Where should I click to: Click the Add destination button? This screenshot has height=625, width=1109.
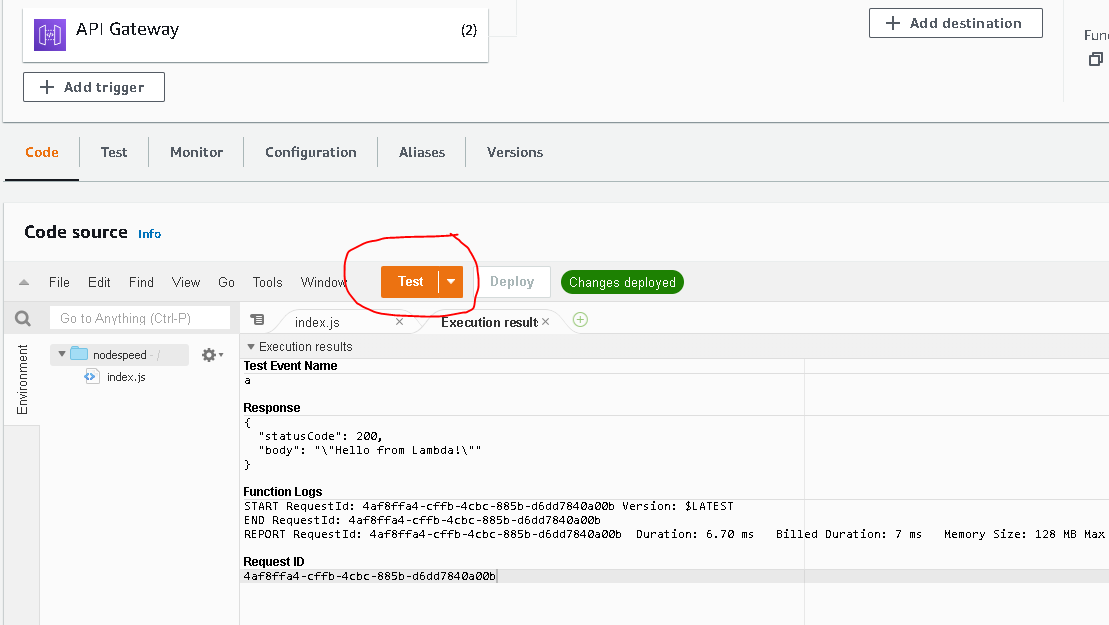coord(955,23)
